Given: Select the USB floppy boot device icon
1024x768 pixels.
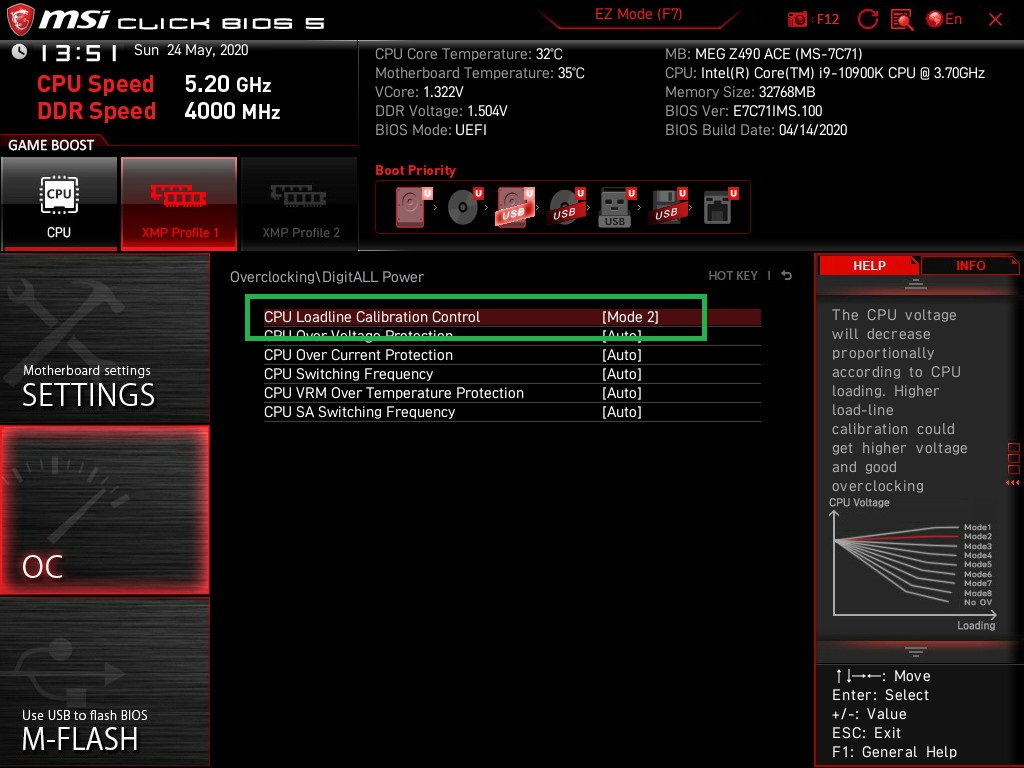Looking at the screenshot, I should point(668,207).
